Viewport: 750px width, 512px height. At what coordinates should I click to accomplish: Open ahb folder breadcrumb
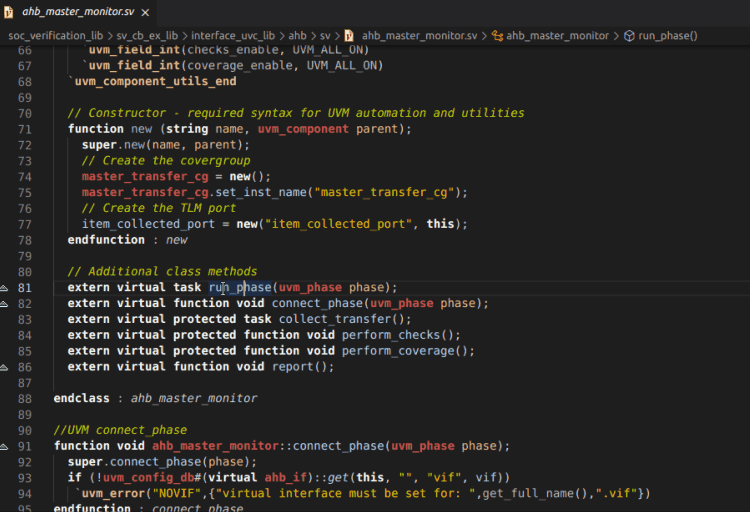(x=297, y=36)
